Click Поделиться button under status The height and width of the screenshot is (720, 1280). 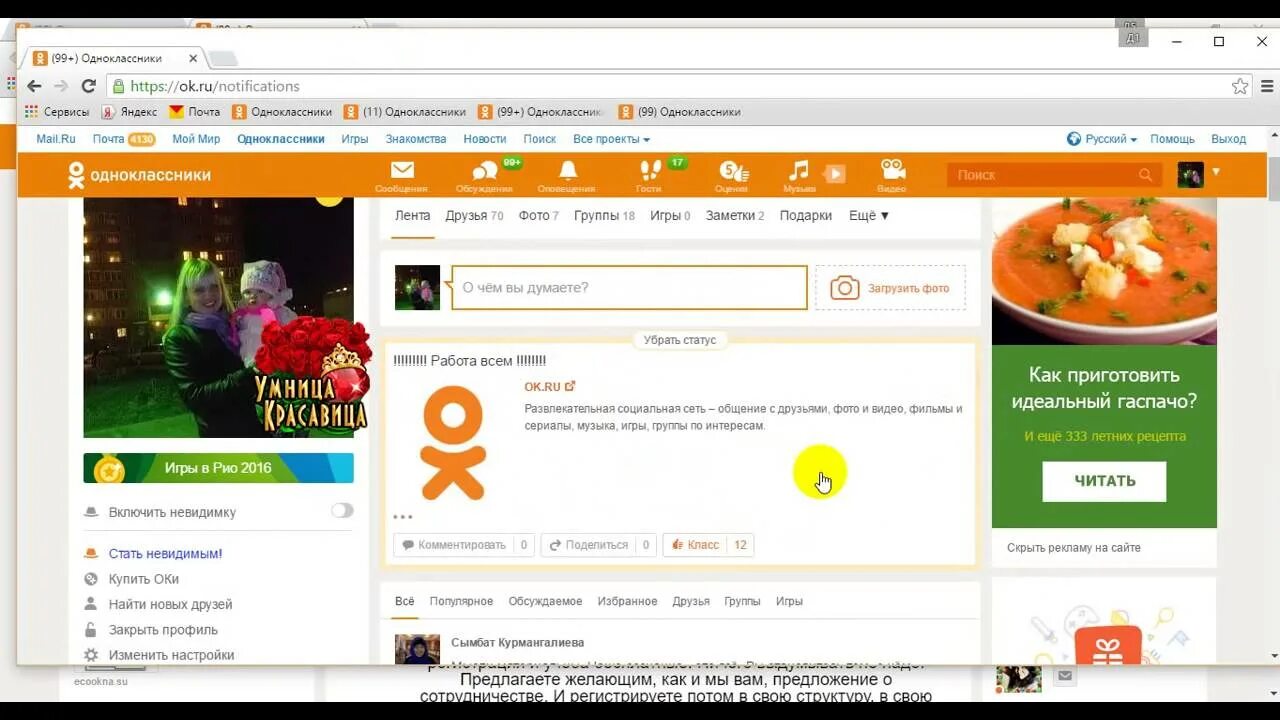598,545
